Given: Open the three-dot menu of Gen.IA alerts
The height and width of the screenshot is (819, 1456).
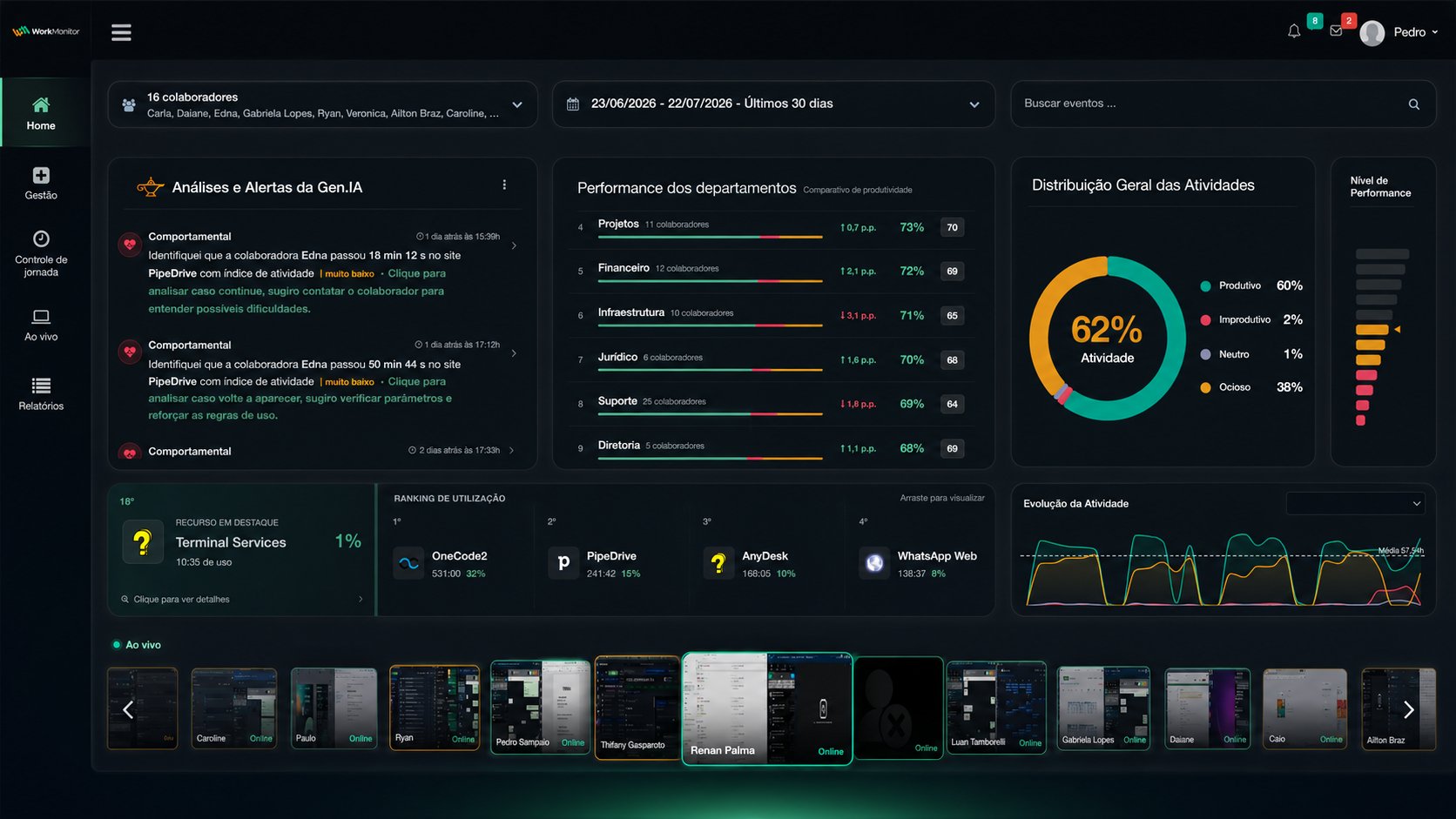Looking at the screenshot, I should click(x=504, y=185).
